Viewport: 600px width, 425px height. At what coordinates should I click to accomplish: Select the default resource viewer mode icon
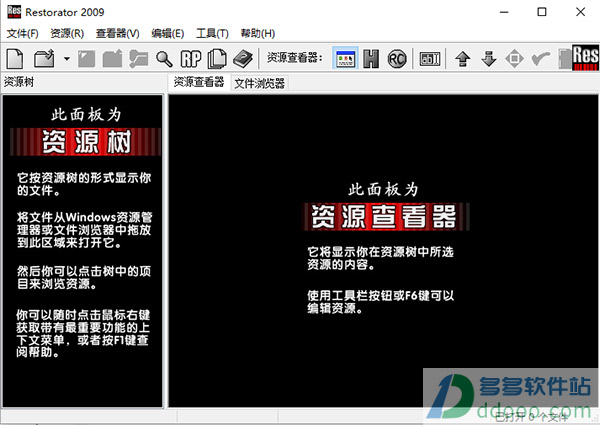[345, 59]
